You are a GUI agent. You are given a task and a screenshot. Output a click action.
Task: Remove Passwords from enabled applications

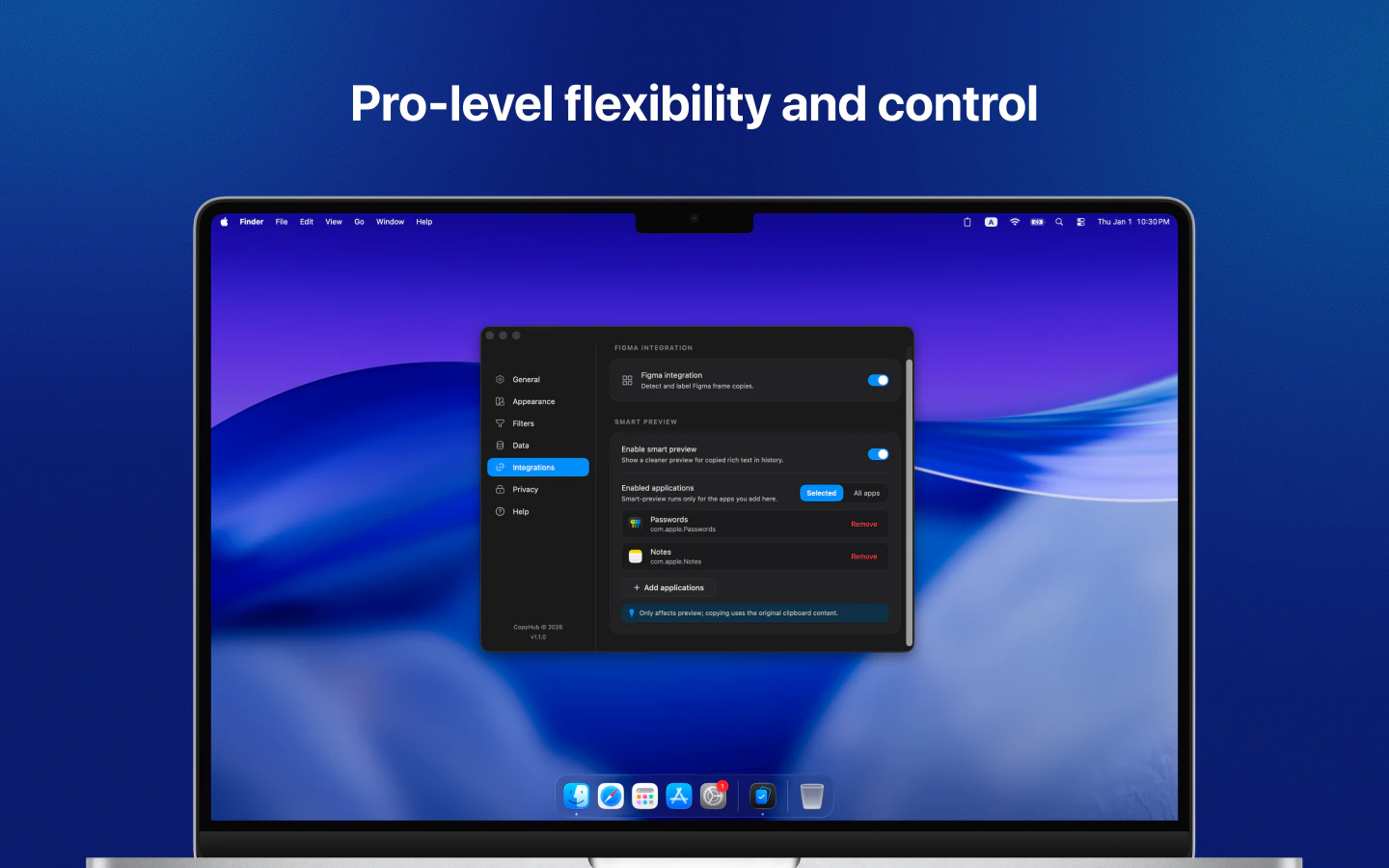(x=863, y=524)
